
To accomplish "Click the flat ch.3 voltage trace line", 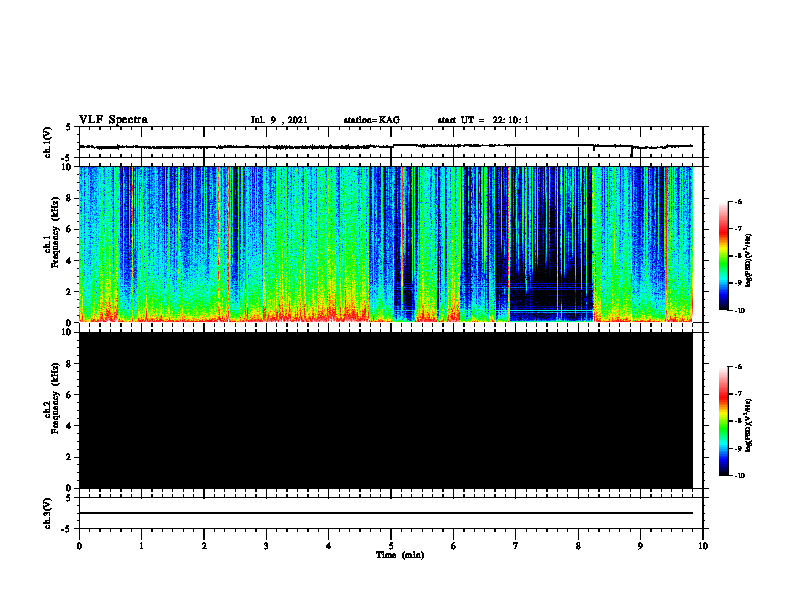I will [x=386, y=513].
